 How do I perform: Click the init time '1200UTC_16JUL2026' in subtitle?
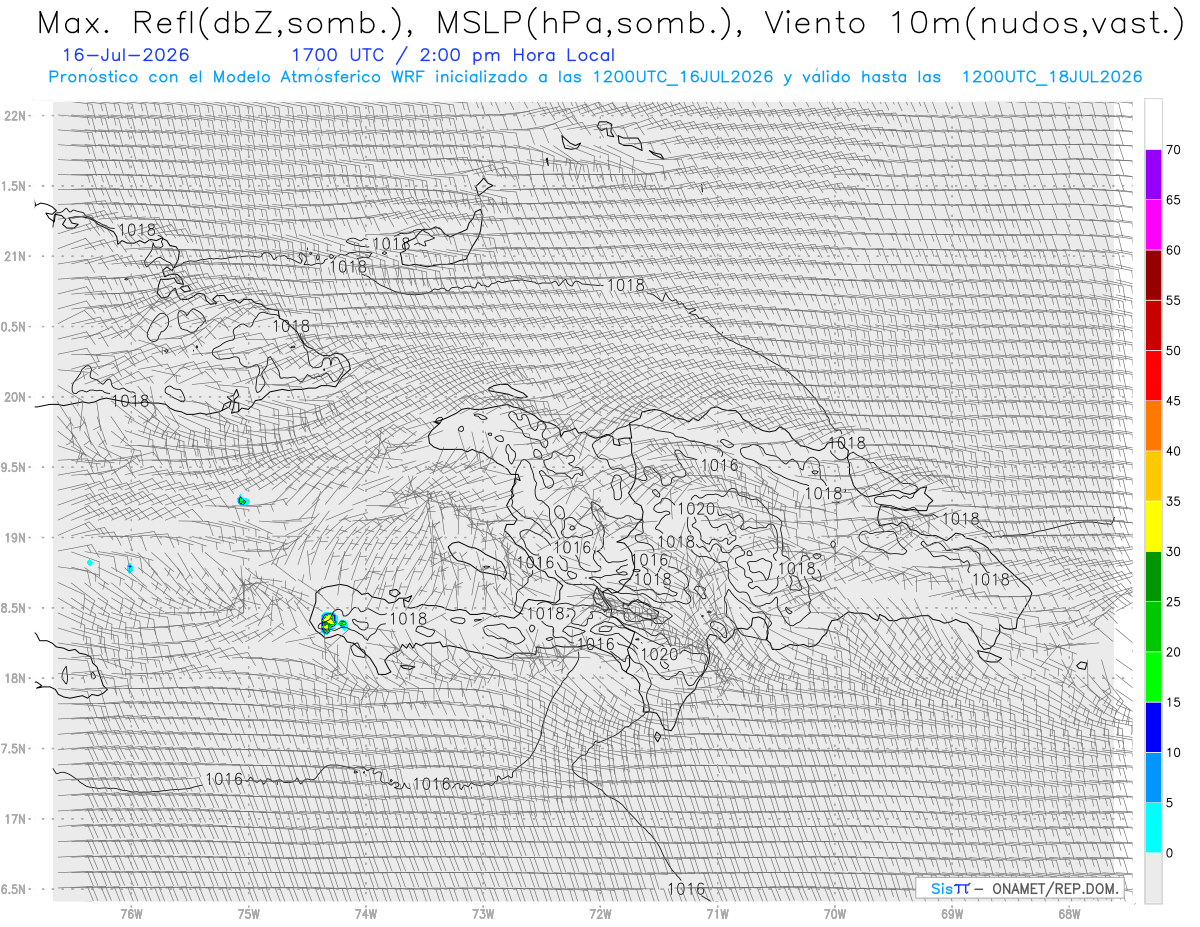tap(683, 77)
